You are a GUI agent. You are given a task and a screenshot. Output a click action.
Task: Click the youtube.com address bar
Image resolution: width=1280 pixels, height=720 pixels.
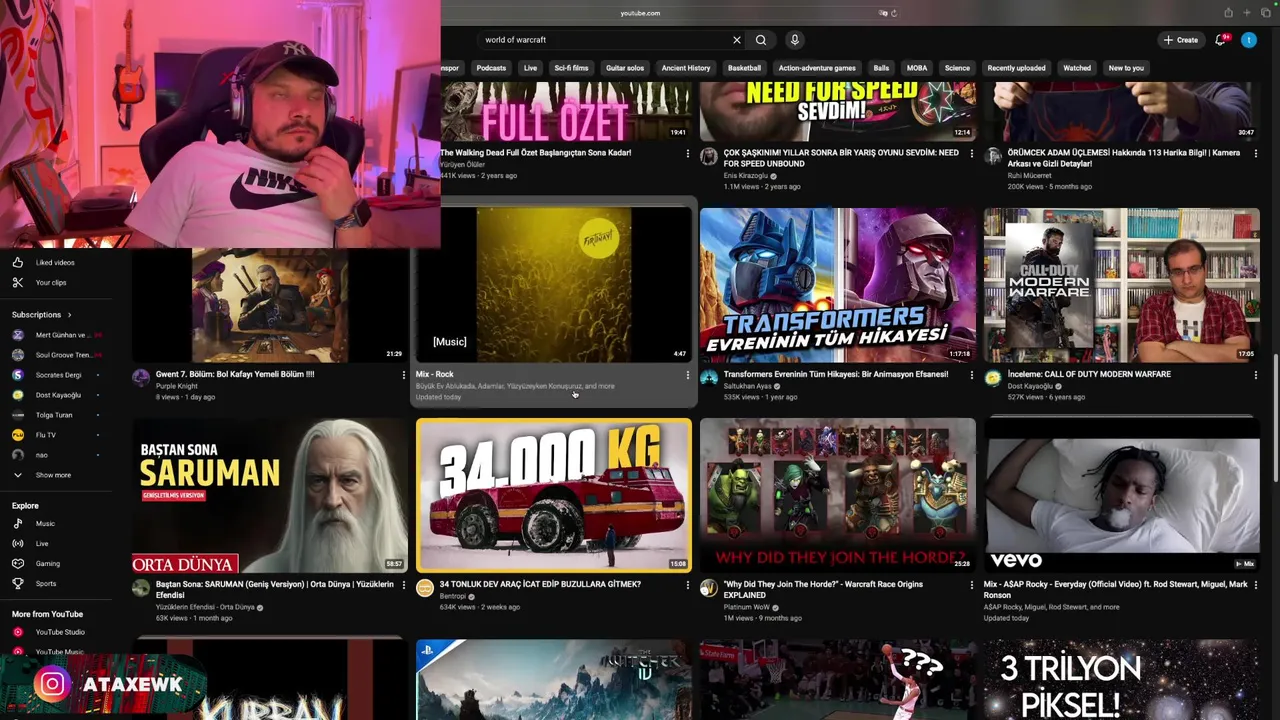(x=640, y=13)
